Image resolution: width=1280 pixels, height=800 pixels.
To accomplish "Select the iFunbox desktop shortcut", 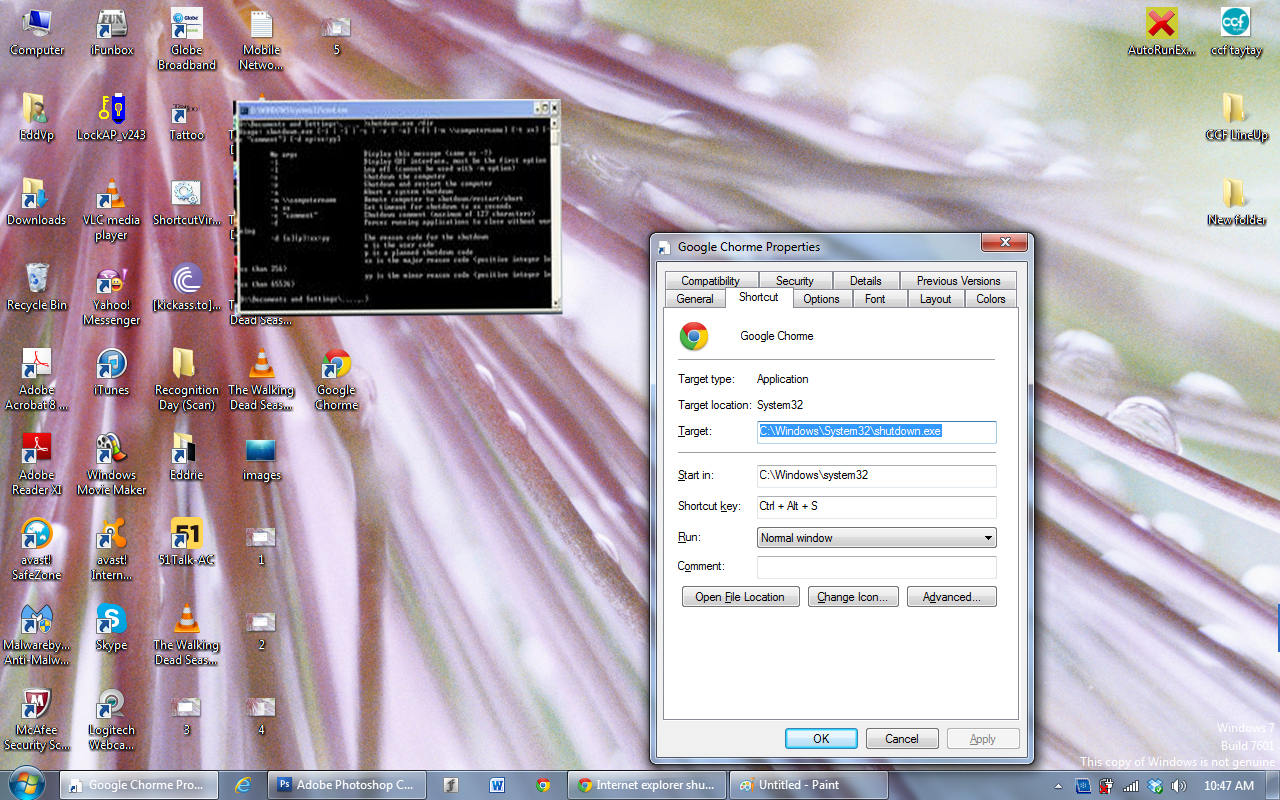I will (112, 32).
